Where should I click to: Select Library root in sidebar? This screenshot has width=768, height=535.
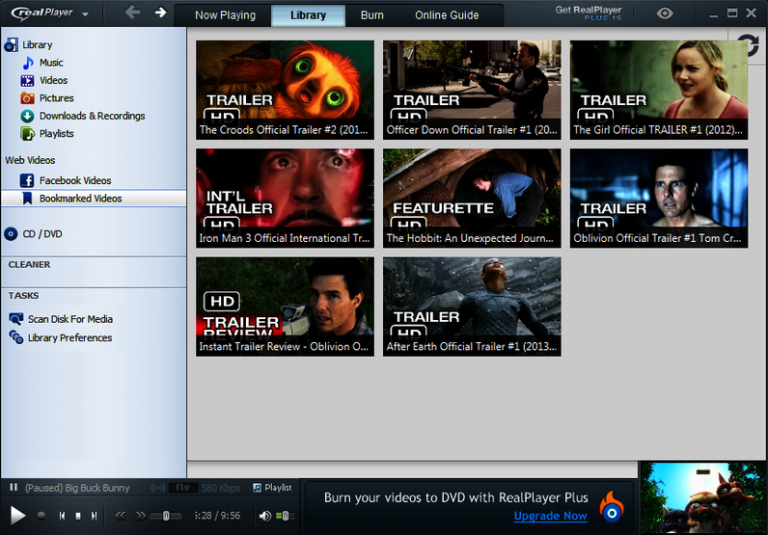[37, 45]
